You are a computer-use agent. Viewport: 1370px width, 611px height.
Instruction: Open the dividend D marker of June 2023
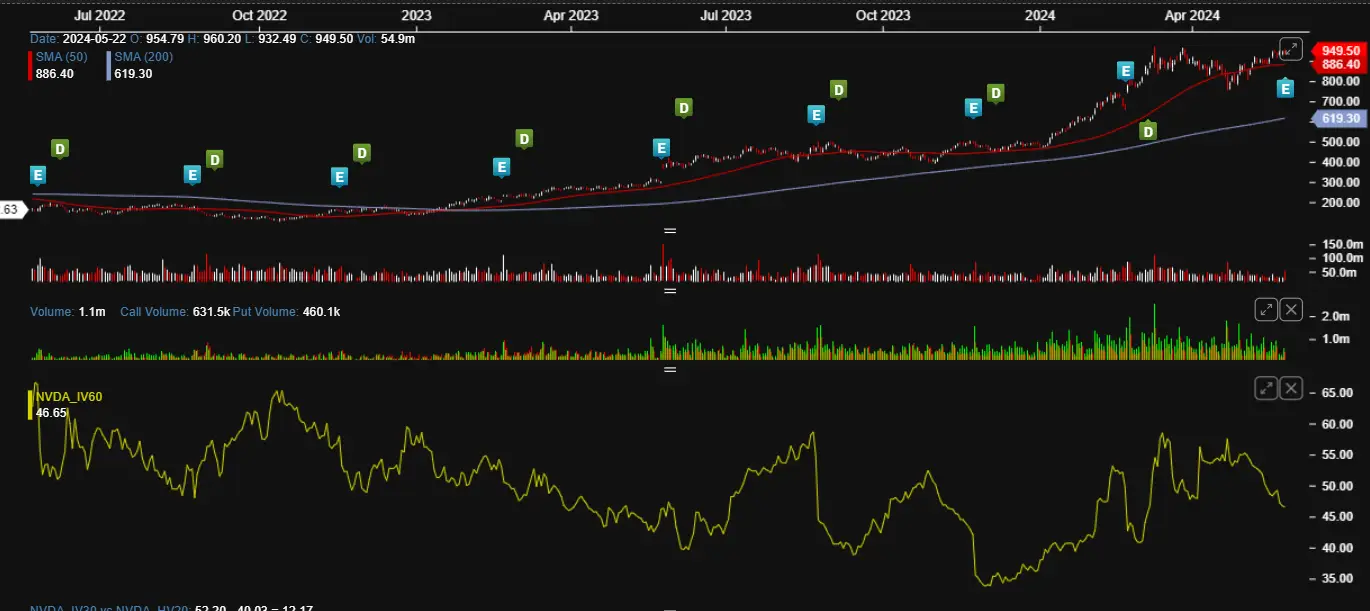point(684,107)
